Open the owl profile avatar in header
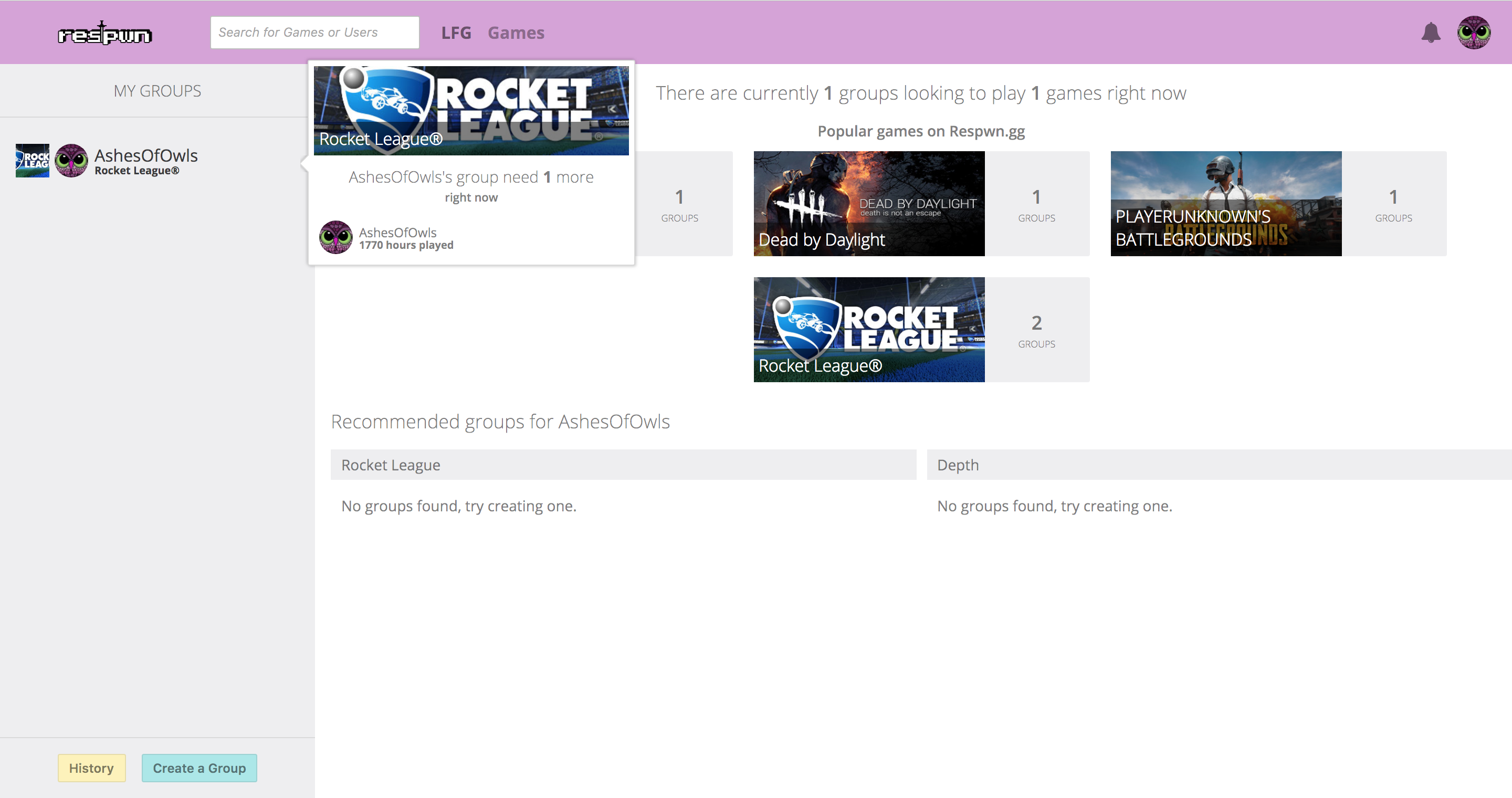Viewport: 1512px width, 798px height. [1473, 33]
